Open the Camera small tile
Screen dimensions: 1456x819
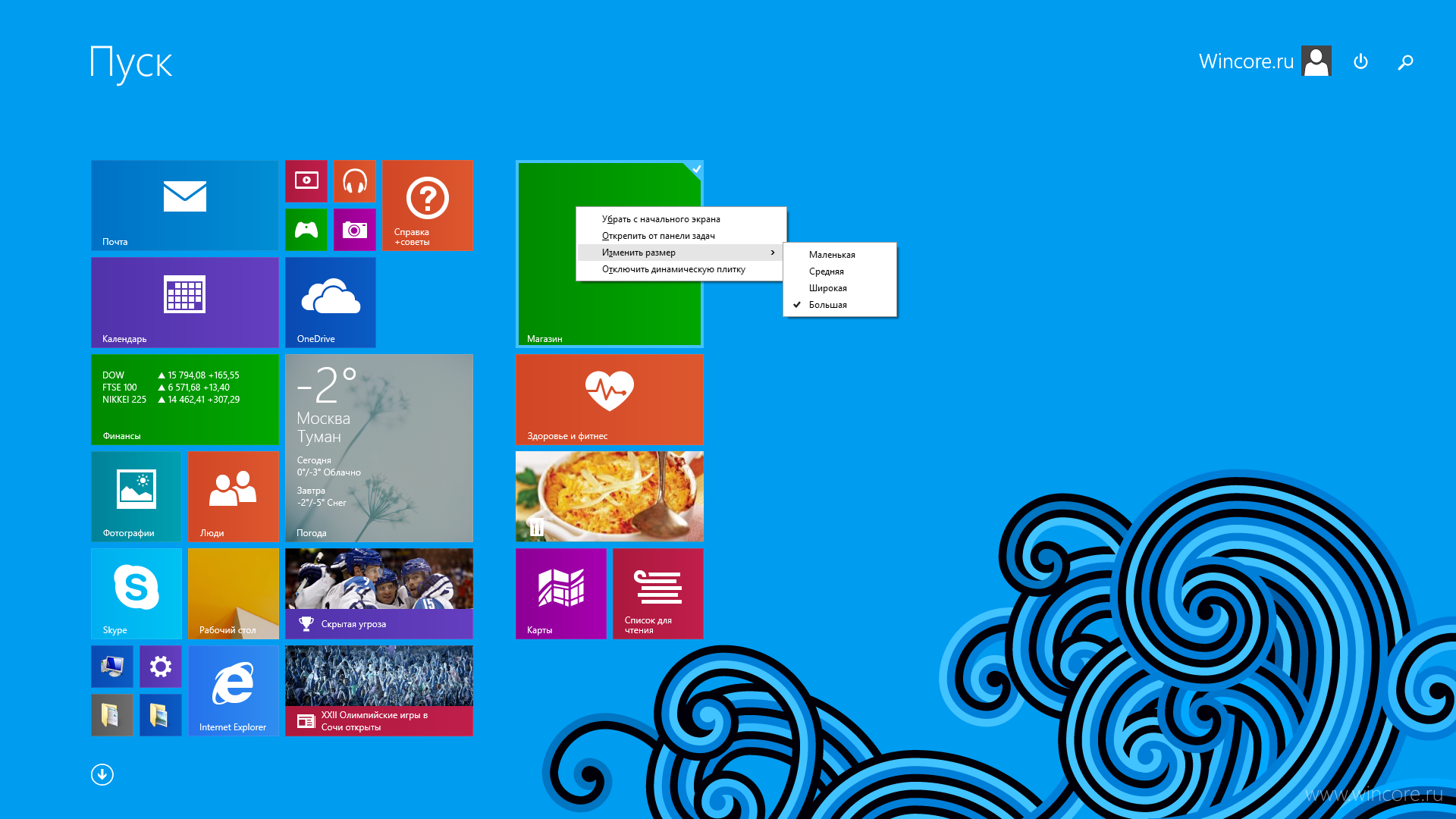click(354, 229)
